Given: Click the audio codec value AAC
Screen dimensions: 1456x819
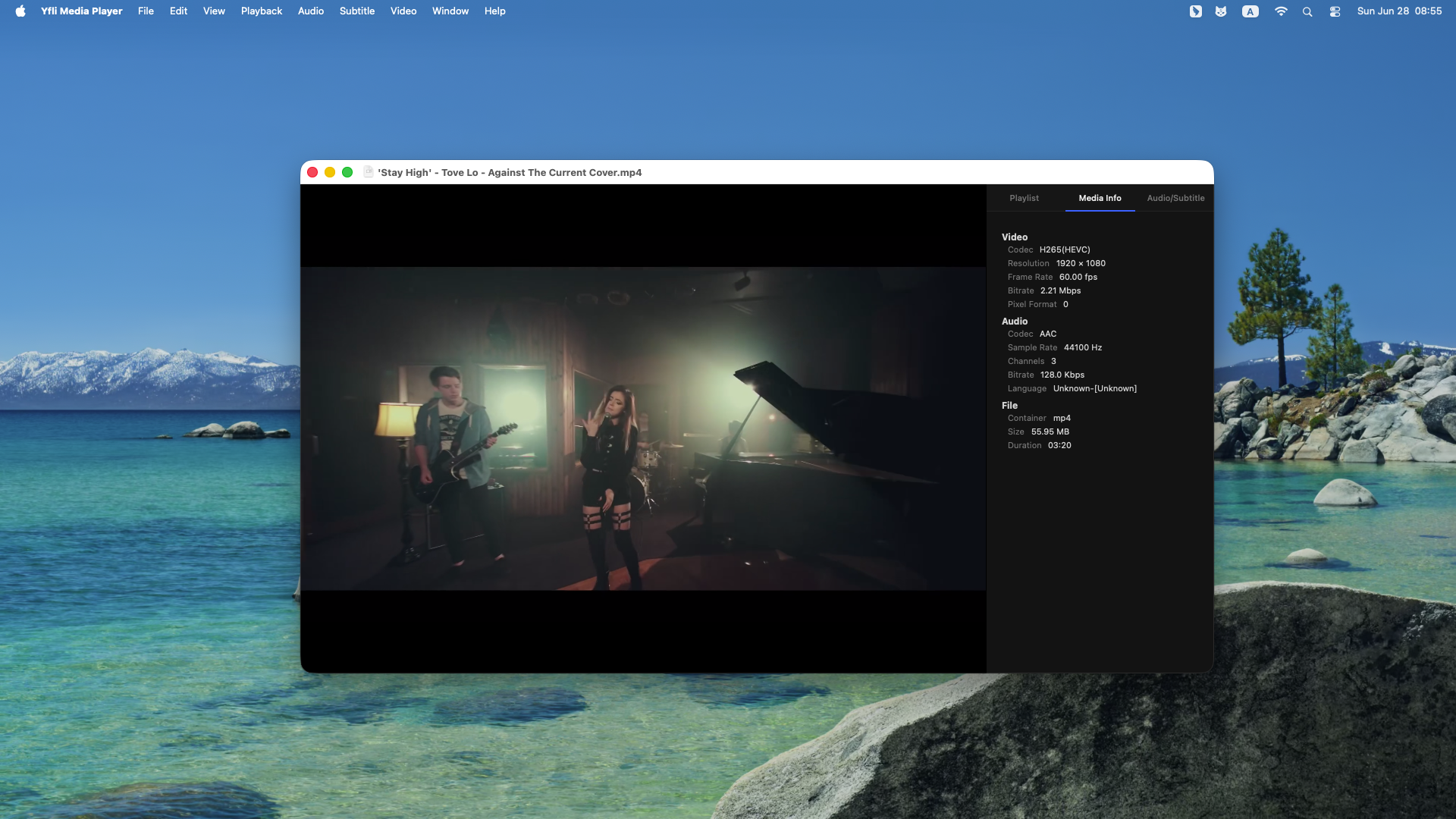Looking at the screenshot, I should tap(1048, 334).
